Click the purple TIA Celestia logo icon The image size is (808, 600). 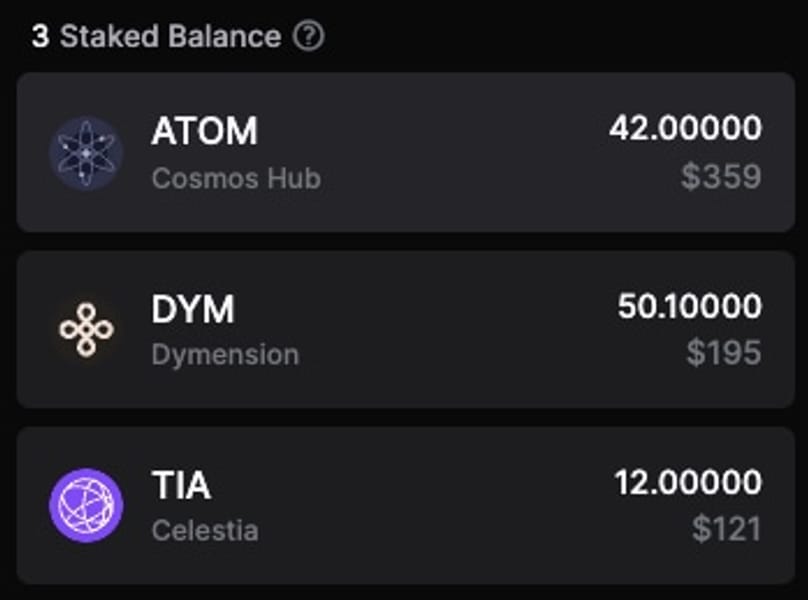(x=86, y=506)
